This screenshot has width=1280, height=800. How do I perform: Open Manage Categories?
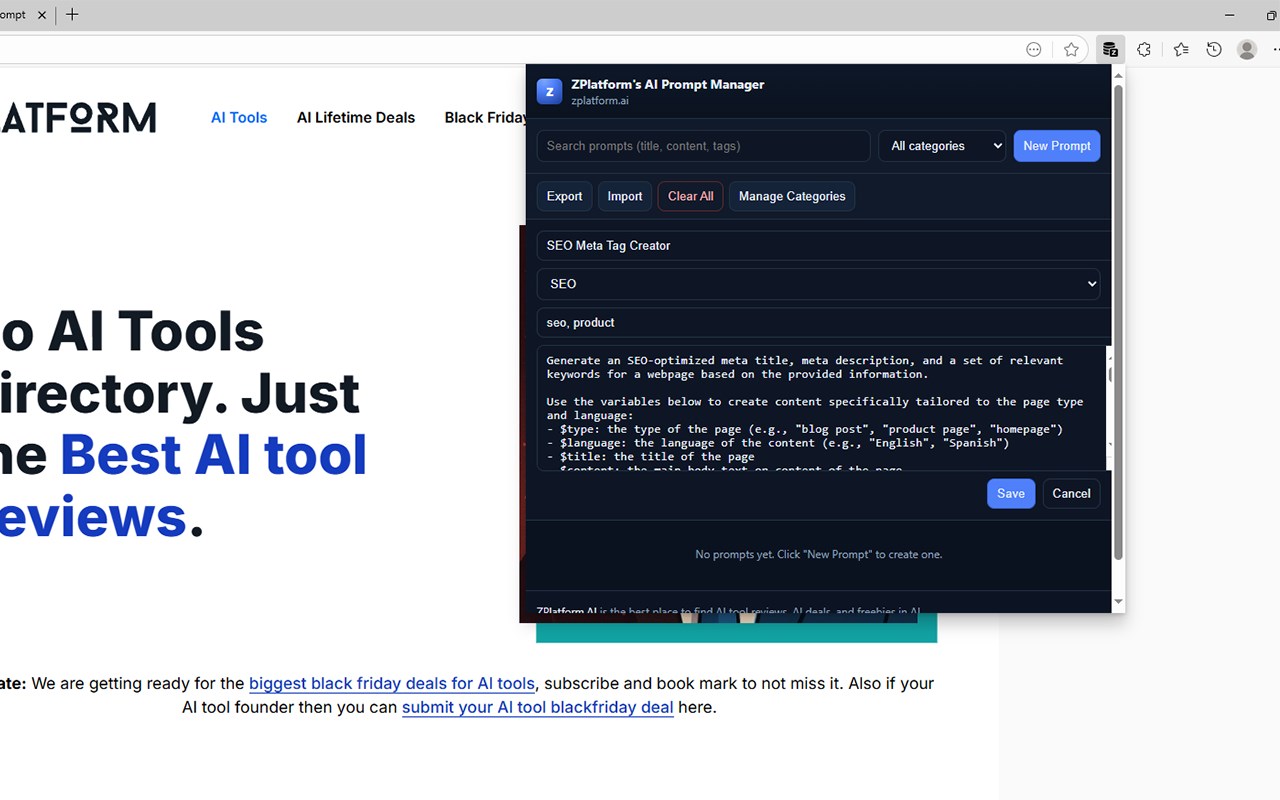click(x=792, y=196)
